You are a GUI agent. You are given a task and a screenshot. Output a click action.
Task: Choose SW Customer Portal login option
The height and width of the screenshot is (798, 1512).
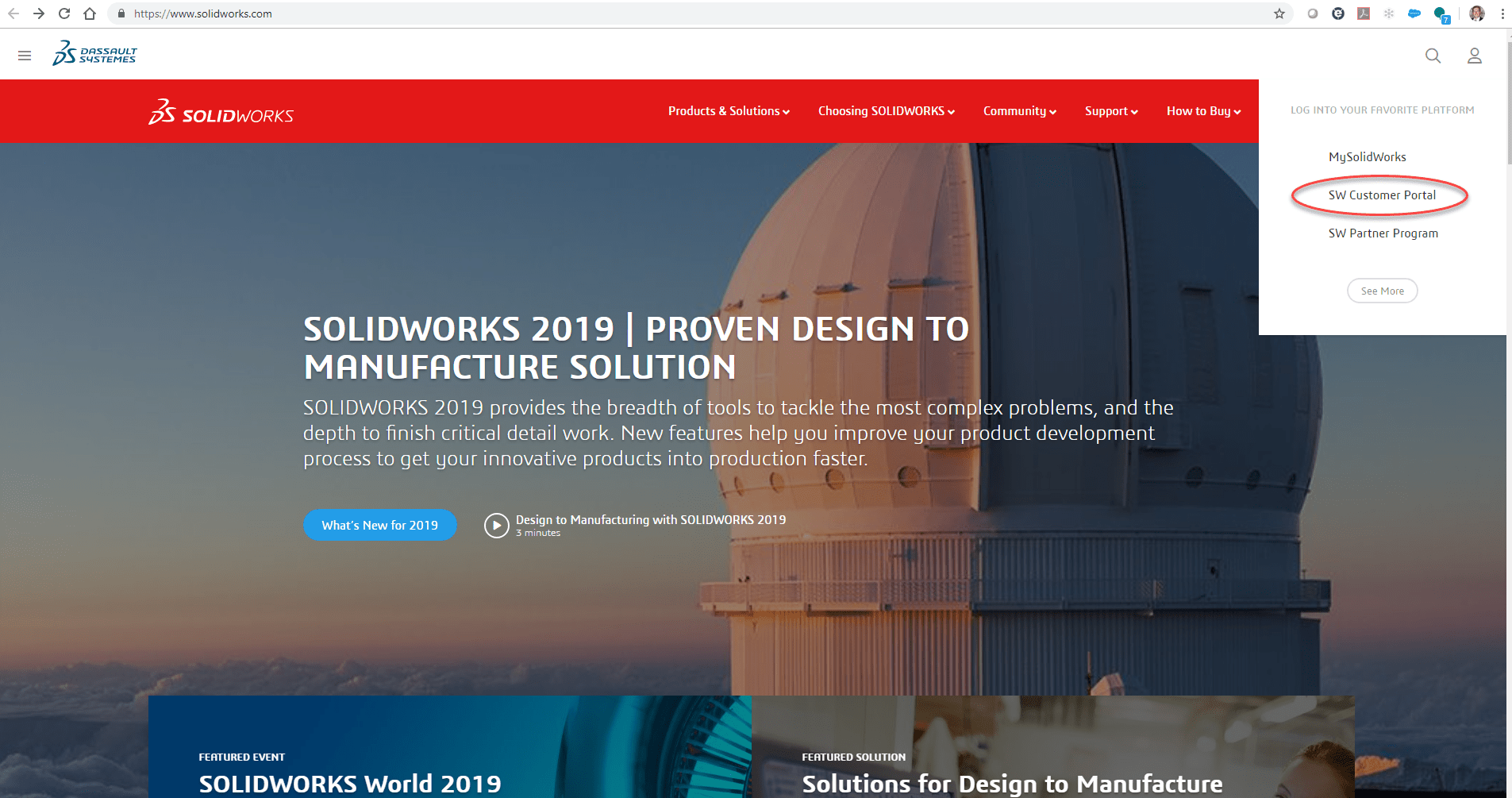pos(1382,195)
